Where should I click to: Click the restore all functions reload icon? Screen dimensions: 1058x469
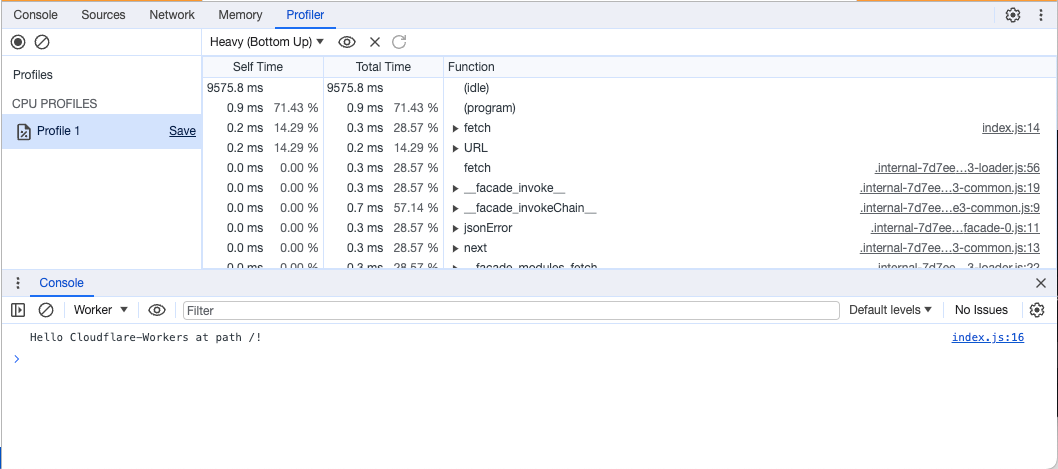click(x=399, y=42)
